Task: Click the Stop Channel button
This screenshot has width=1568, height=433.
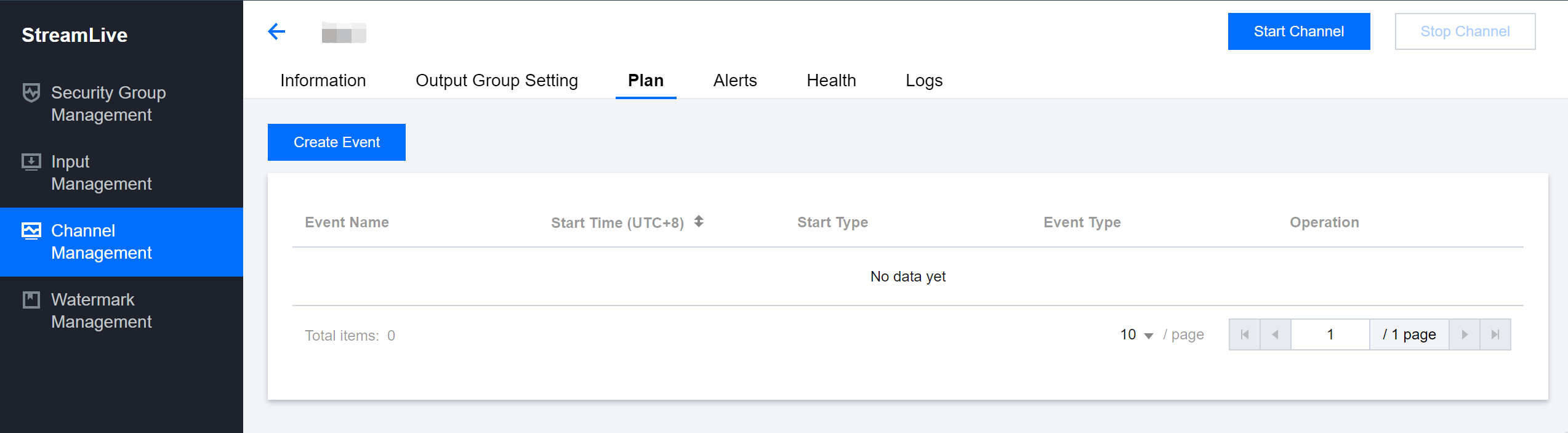Action: click(1465, 31)
